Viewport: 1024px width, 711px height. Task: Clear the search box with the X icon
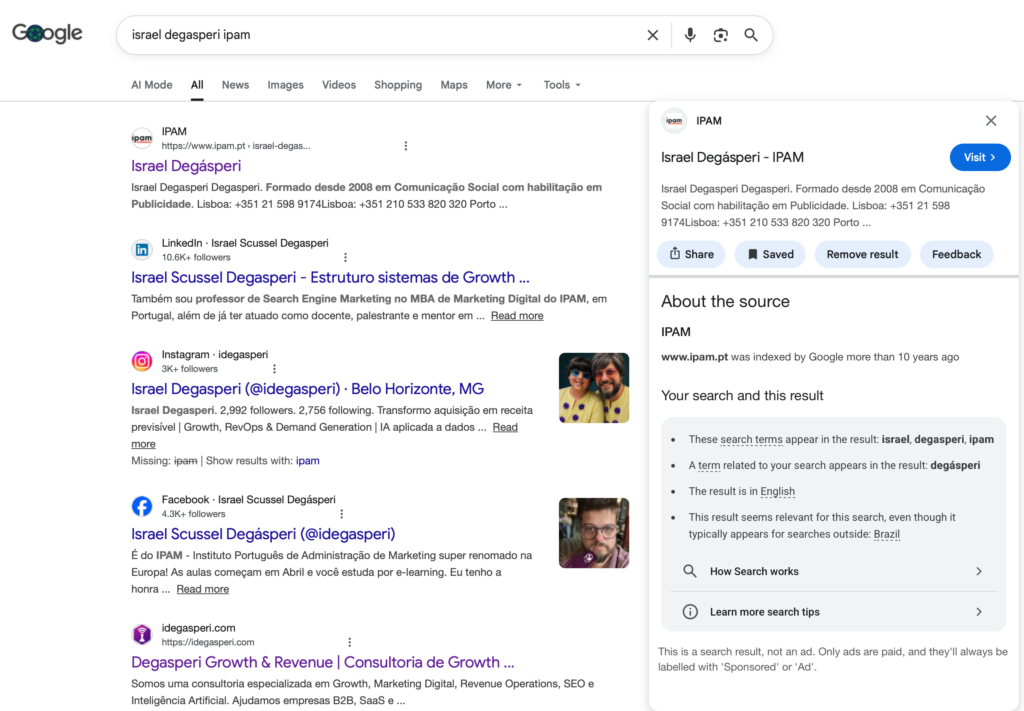(x=652, y=35)
